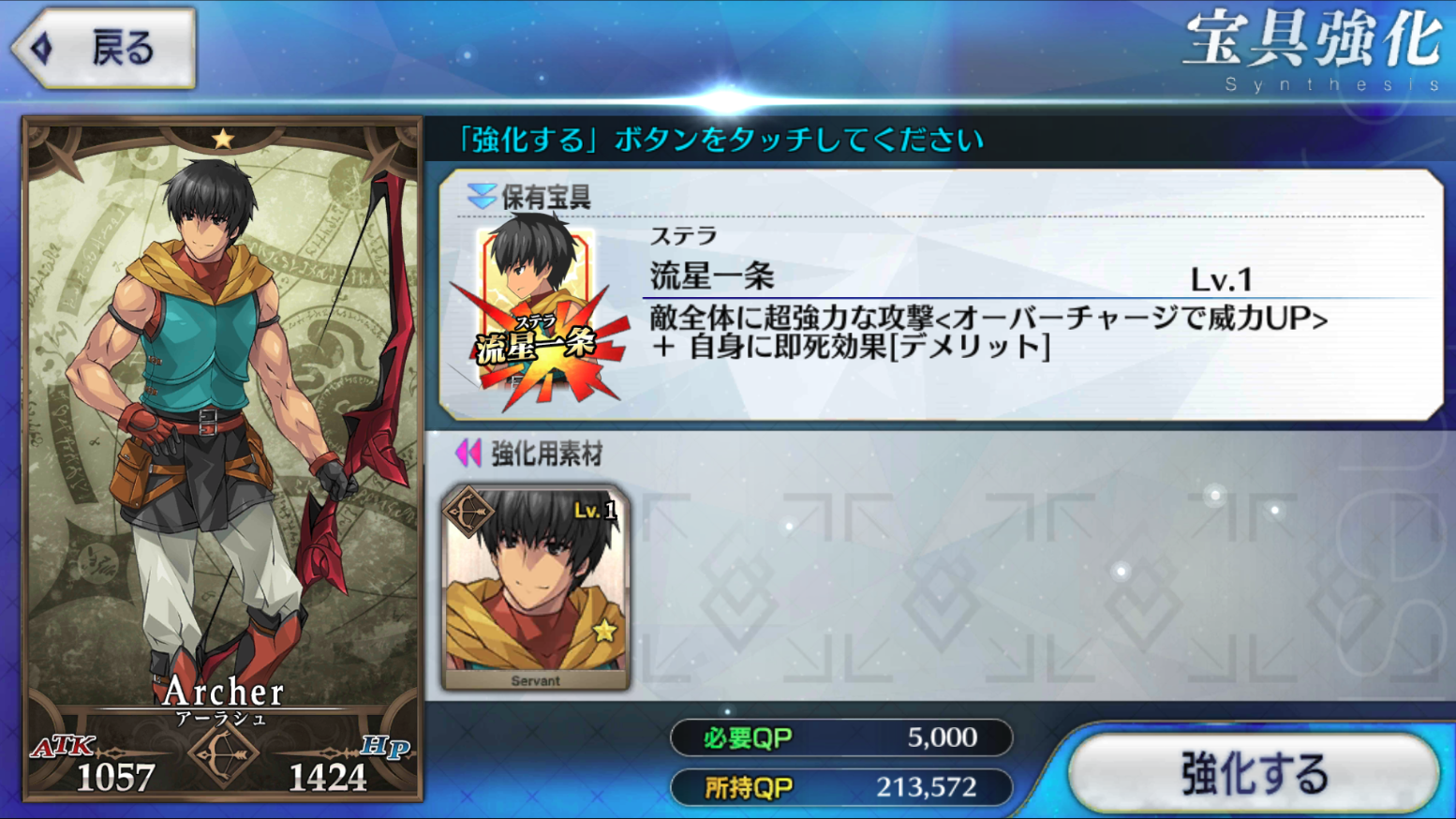Click the pink double arrow beside 強化用素材
Screen dimensions: 1456x819
(x=468, y=454)
